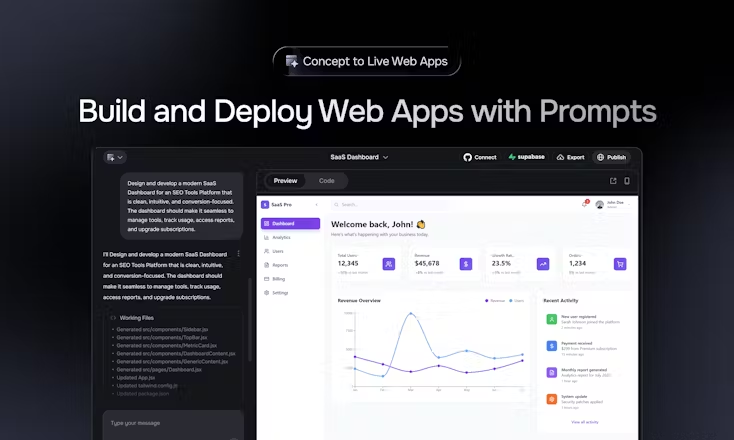Click the Revenue dollar card icon
The width and height of the screenshot is (734, 440).
(466, 264)
